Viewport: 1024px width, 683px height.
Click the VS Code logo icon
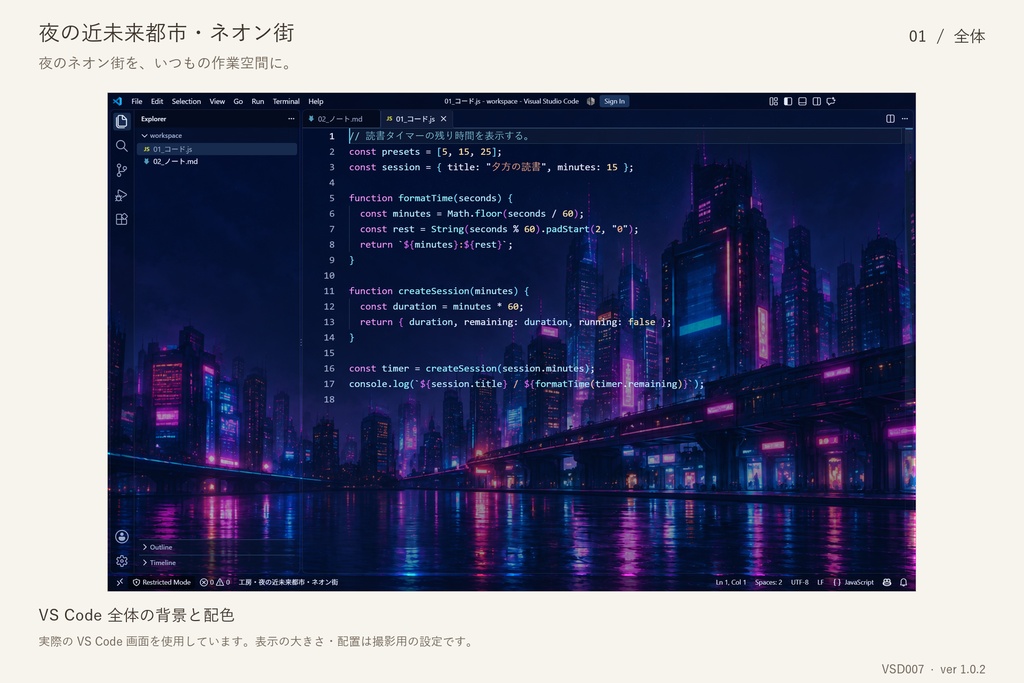[x=118, y=101]
